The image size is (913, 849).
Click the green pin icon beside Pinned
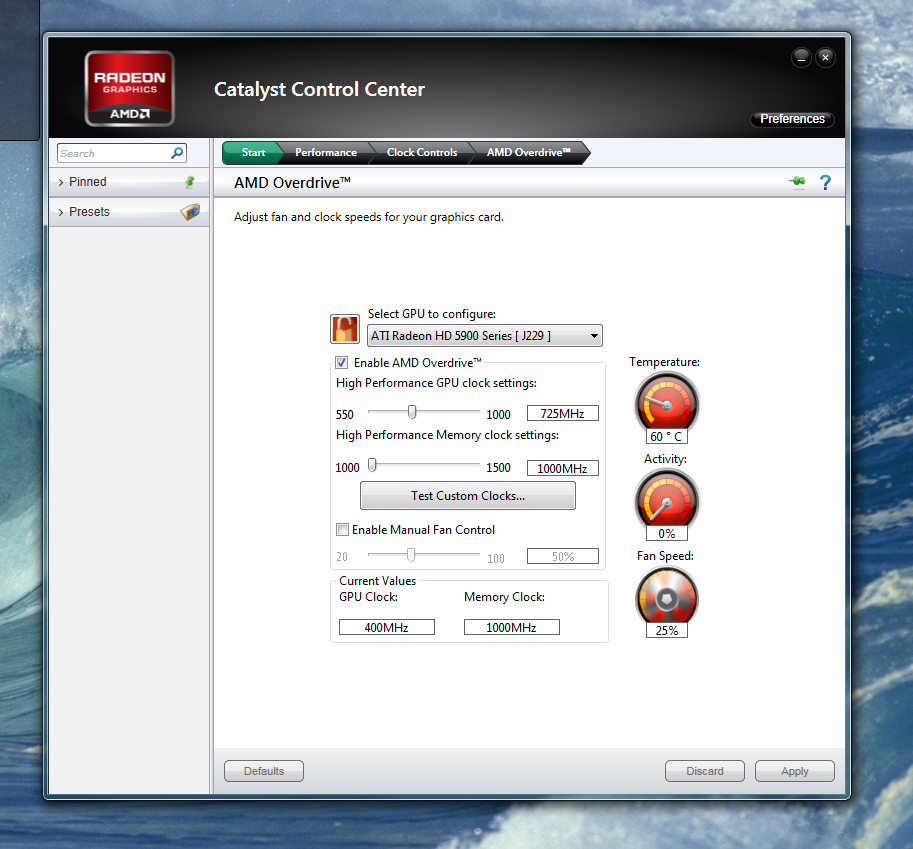click(x=190, y=182)
